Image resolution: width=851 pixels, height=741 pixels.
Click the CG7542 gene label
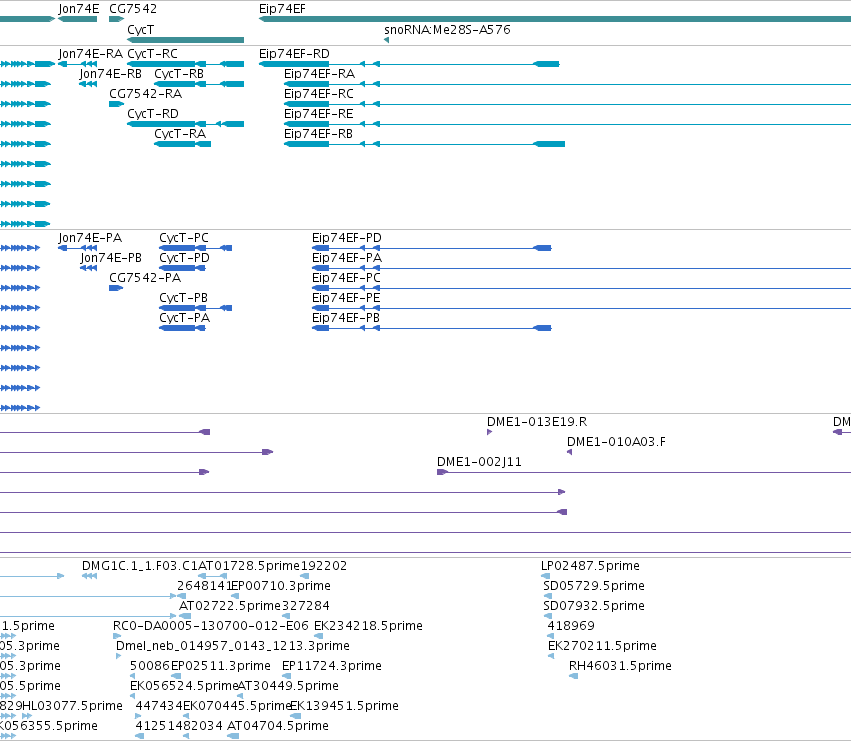[x=133, y=9]
